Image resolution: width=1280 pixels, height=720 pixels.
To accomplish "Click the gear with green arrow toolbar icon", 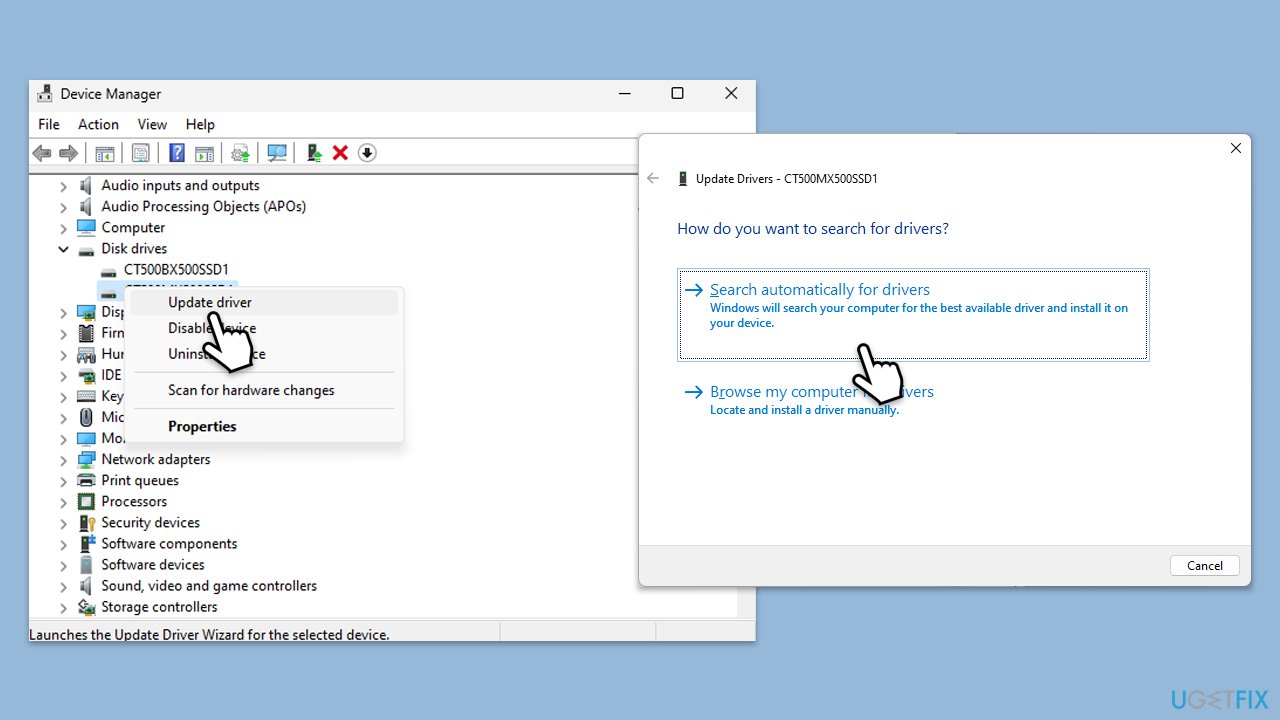I will (x=240, y=153).
